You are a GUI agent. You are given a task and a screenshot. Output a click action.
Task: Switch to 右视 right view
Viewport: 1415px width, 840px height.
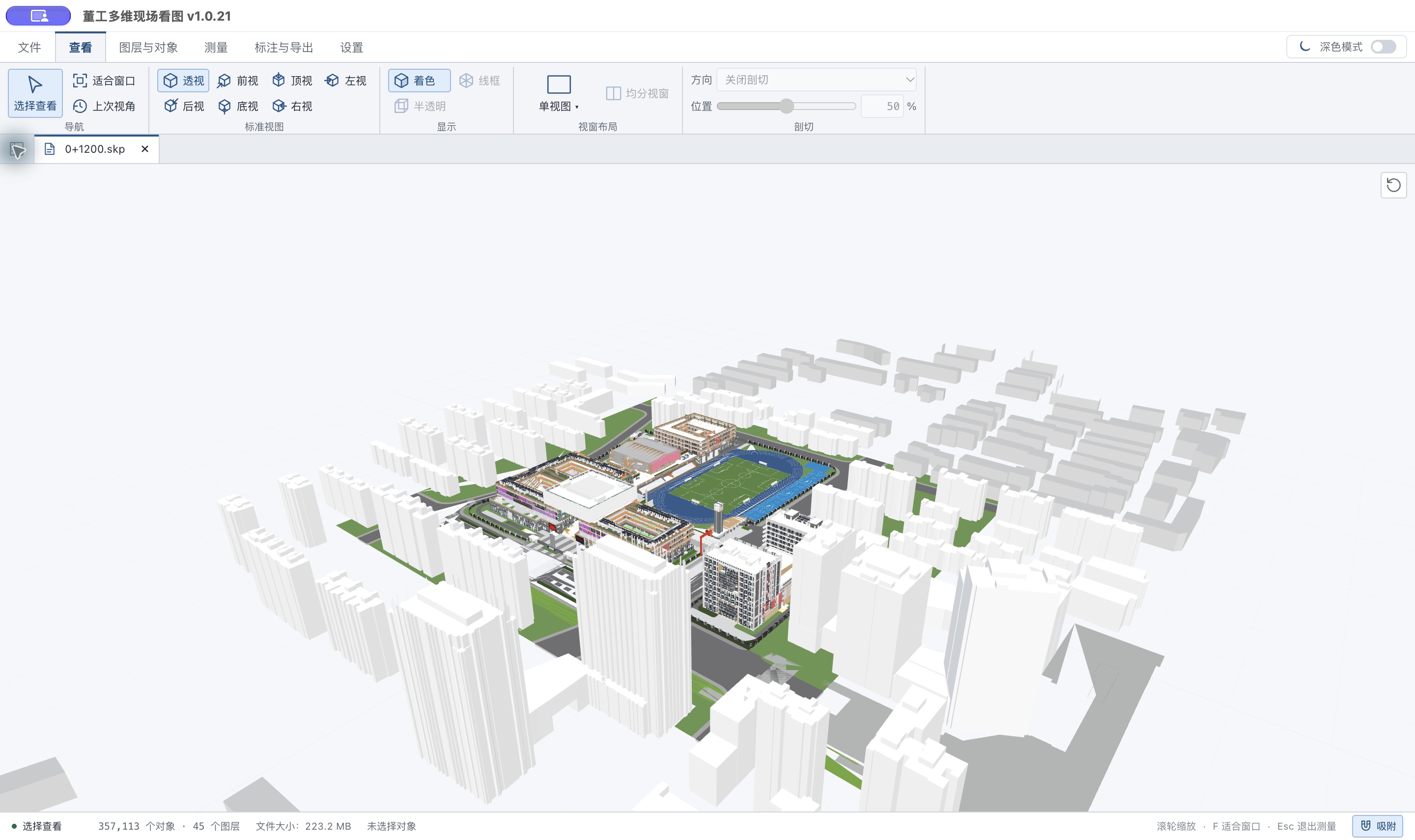point(292,106)
